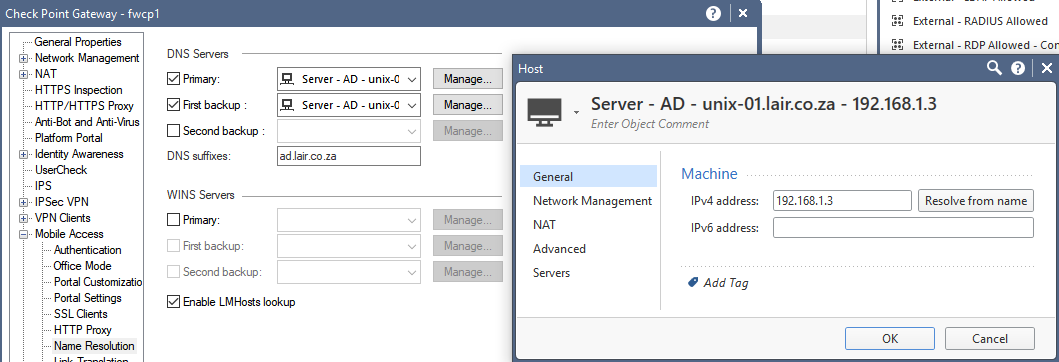Toggle the DNS Primary checkbox
Viewport: 1059px width, 362px height.
(173, 79)
